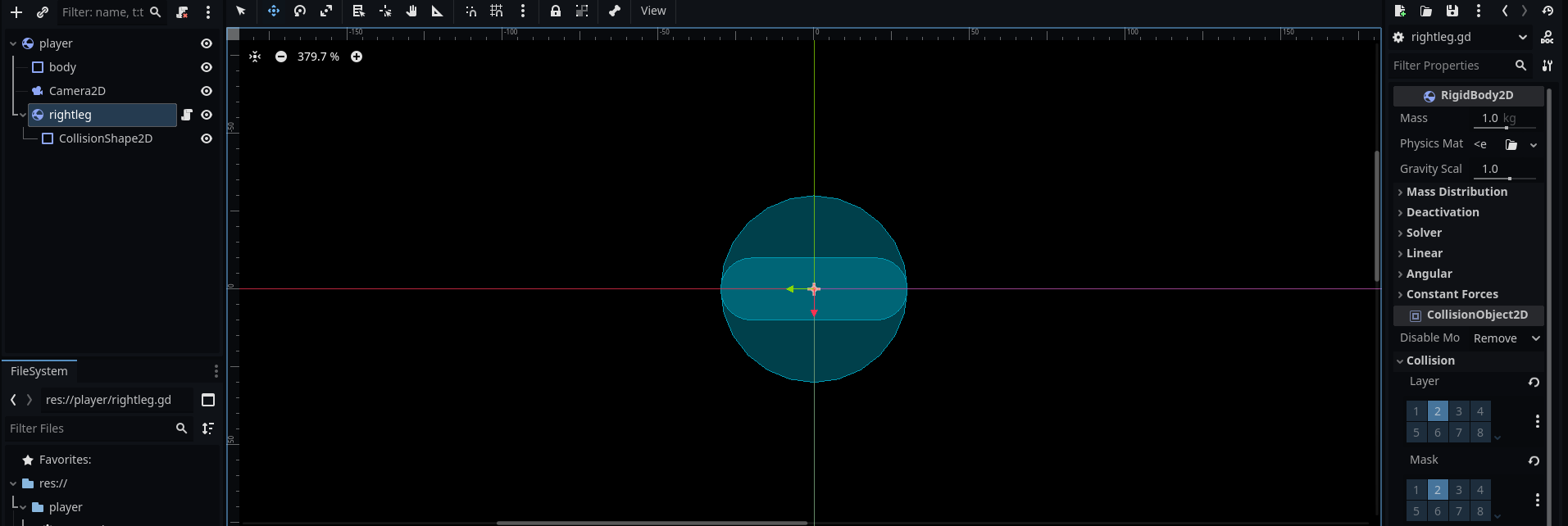Activate the Pan Mode hand tool
This screenshot has height=526, width=1568.
(411, 11)
